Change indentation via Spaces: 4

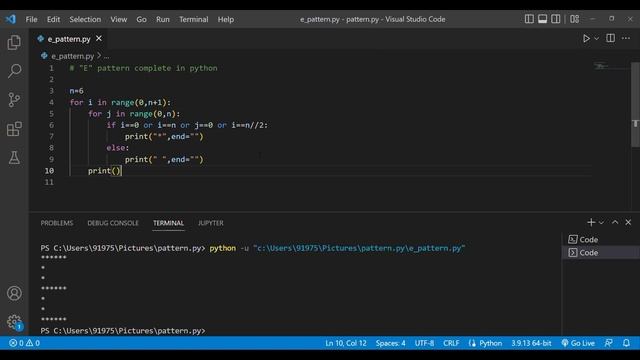coord(390,343)
